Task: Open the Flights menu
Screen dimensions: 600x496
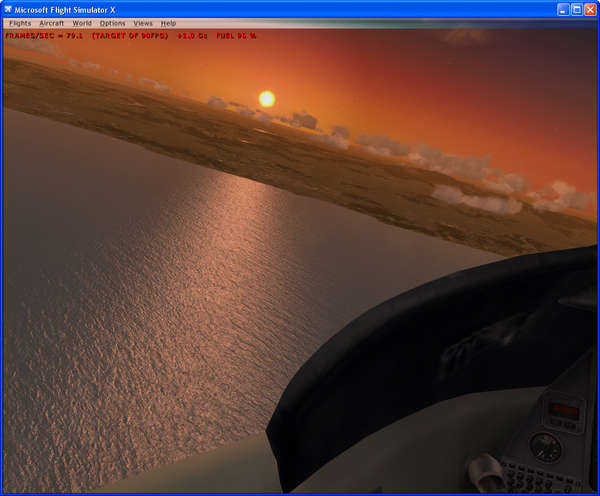Action: click(x=20, y=23)
